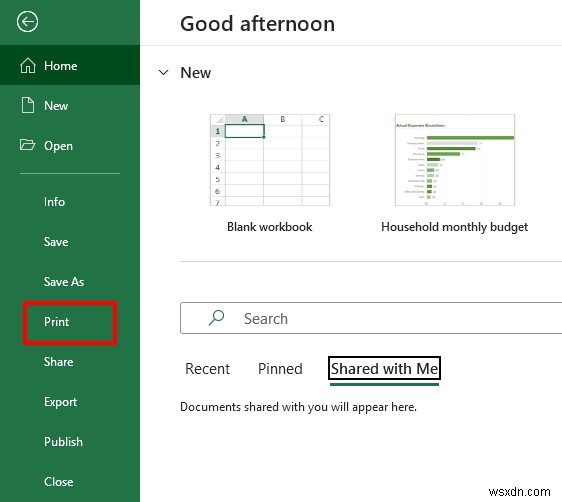The width and height of the screenshot is (562, 502).
Task: Switch to the Pinned tab
Action: pos(280,369)
